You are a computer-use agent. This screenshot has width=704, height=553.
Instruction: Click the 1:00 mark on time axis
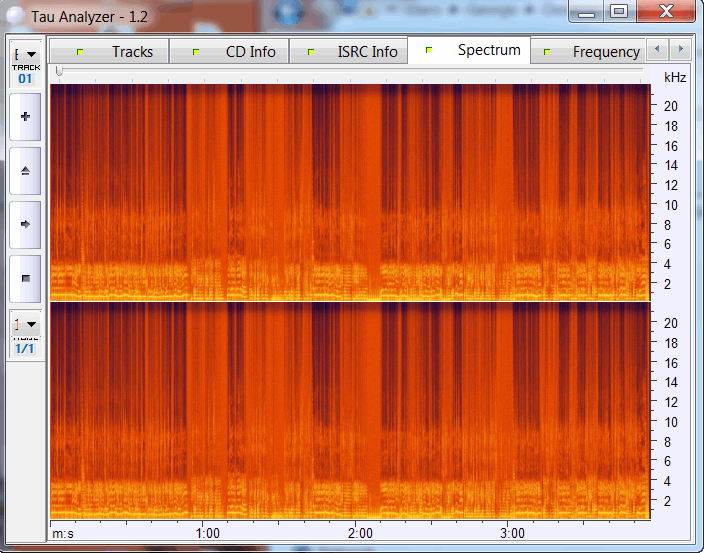click(207, 534)
